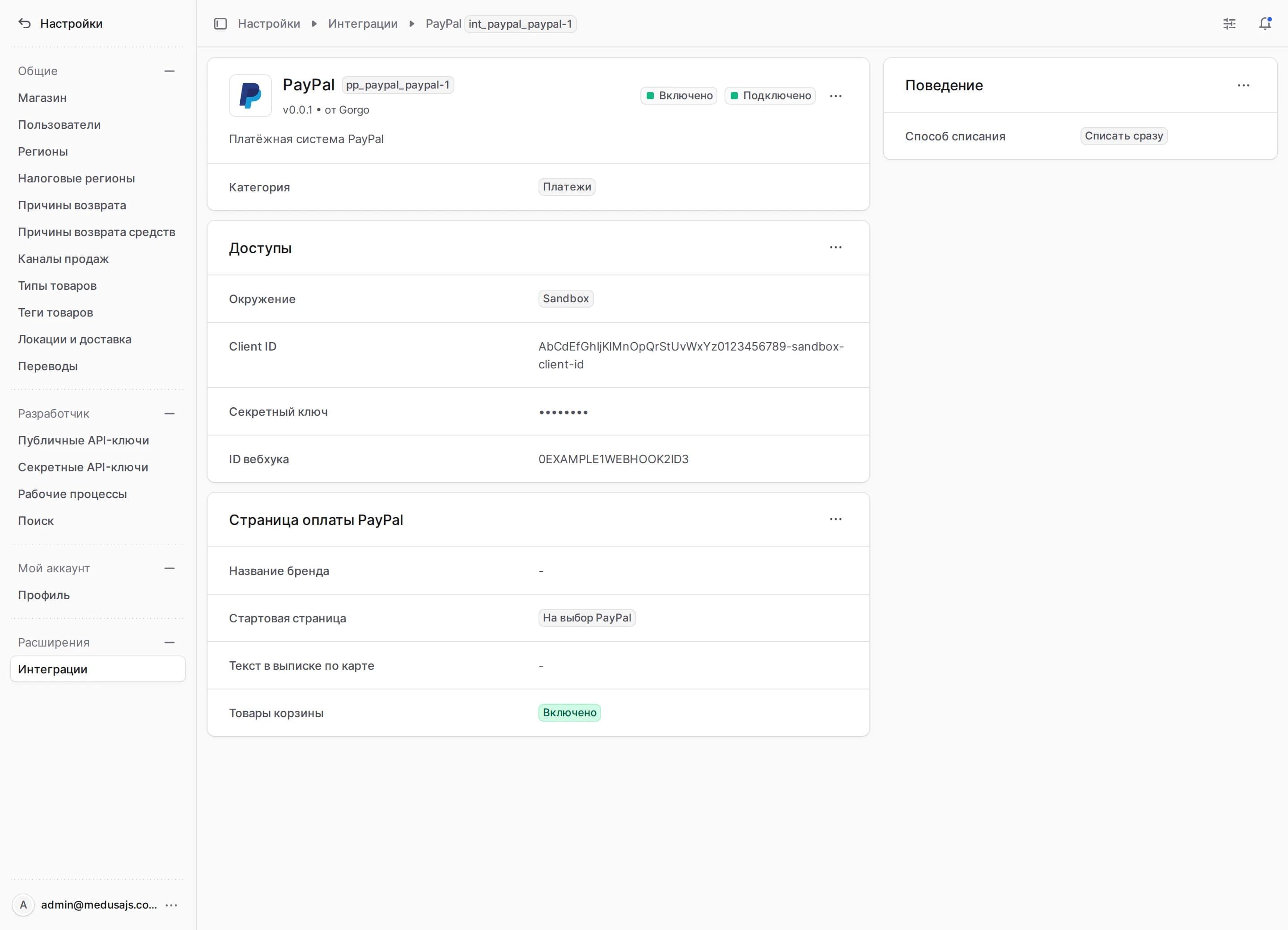Open Переводы in the sidebar

pos(97,366)
